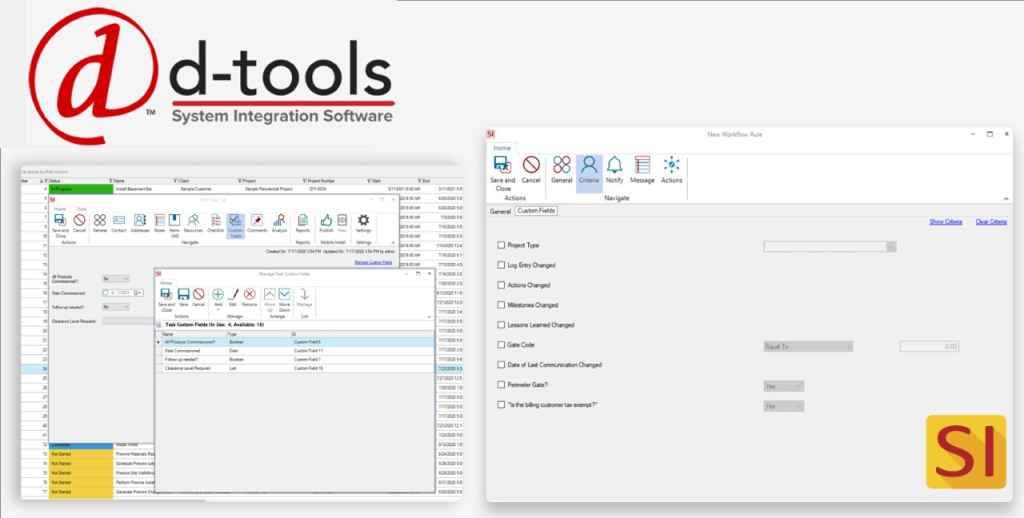Open General section in New Workflow Rule ribbon
This screenshot has width=1024, height=518.
[x=562, y=169]
